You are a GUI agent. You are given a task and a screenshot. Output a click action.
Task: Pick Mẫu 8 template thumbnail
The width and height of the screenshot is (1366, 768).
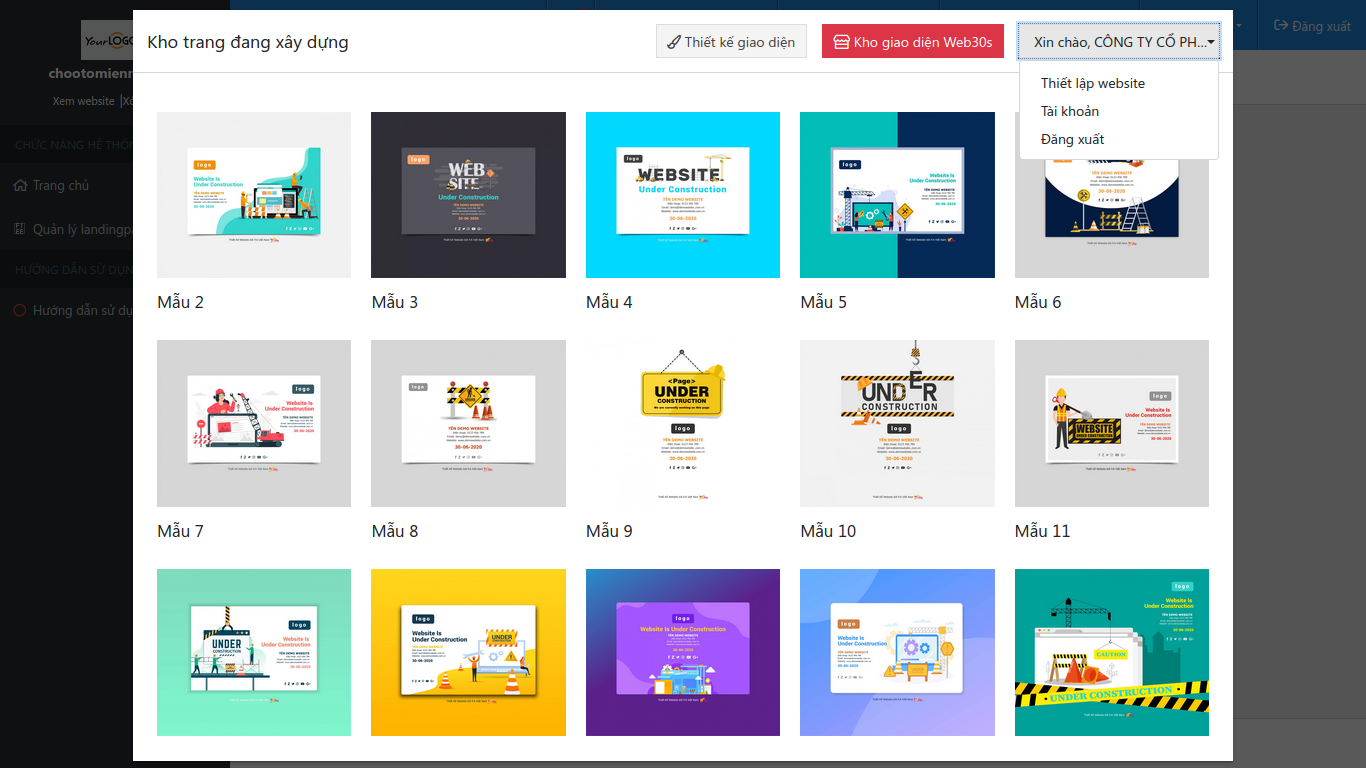(x=468, y=423)
